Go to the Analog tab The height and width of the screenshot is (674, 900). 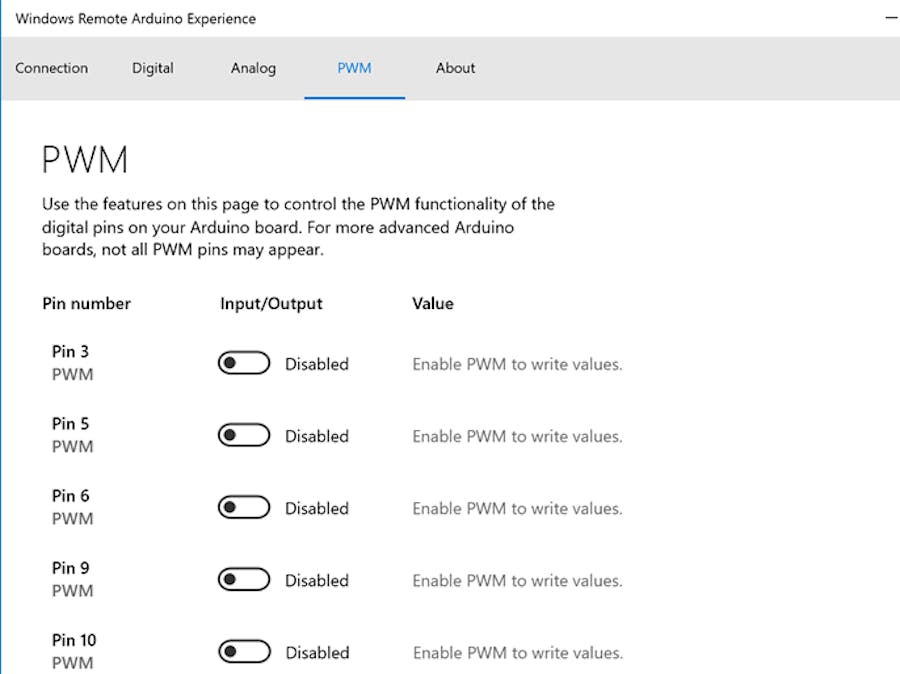pyautogui.click(x=253, y=68)
